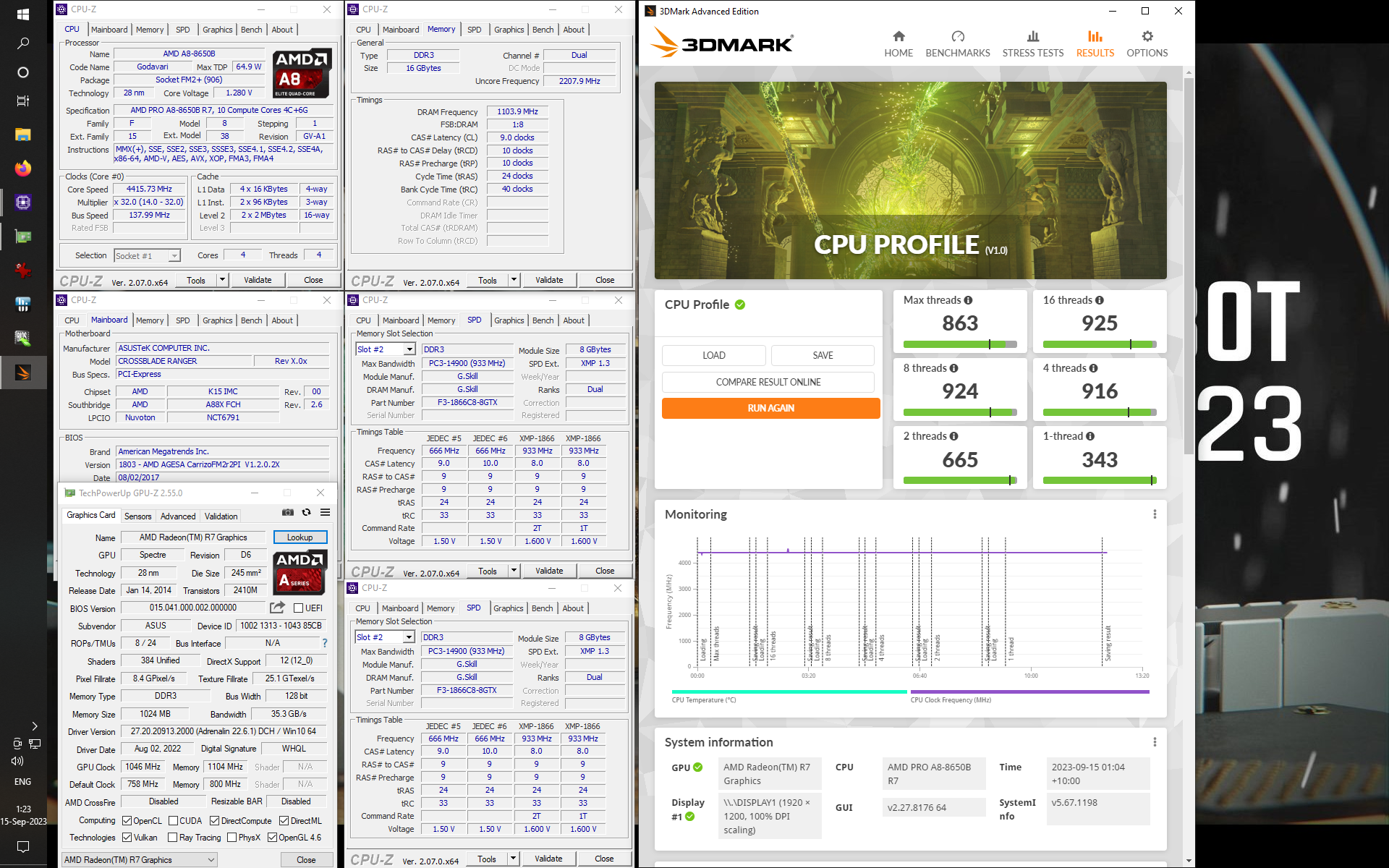Viewport: 1389px width, 868px height.
Task: Toggle PhysX checkbox in GPU-Z
Action: 232,838
